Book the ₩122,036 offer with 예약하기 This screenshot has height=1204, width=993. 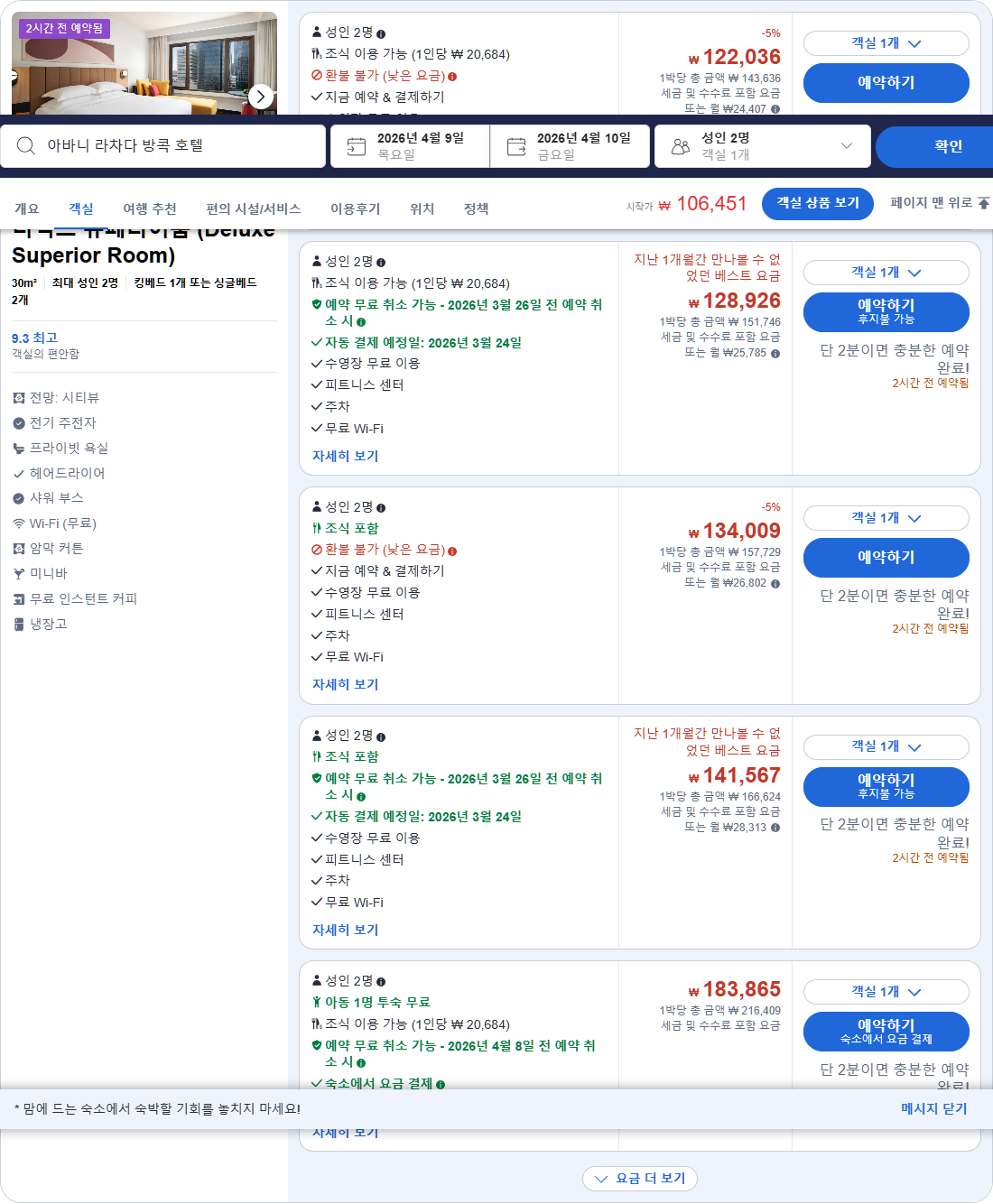[x=886, y=83]
